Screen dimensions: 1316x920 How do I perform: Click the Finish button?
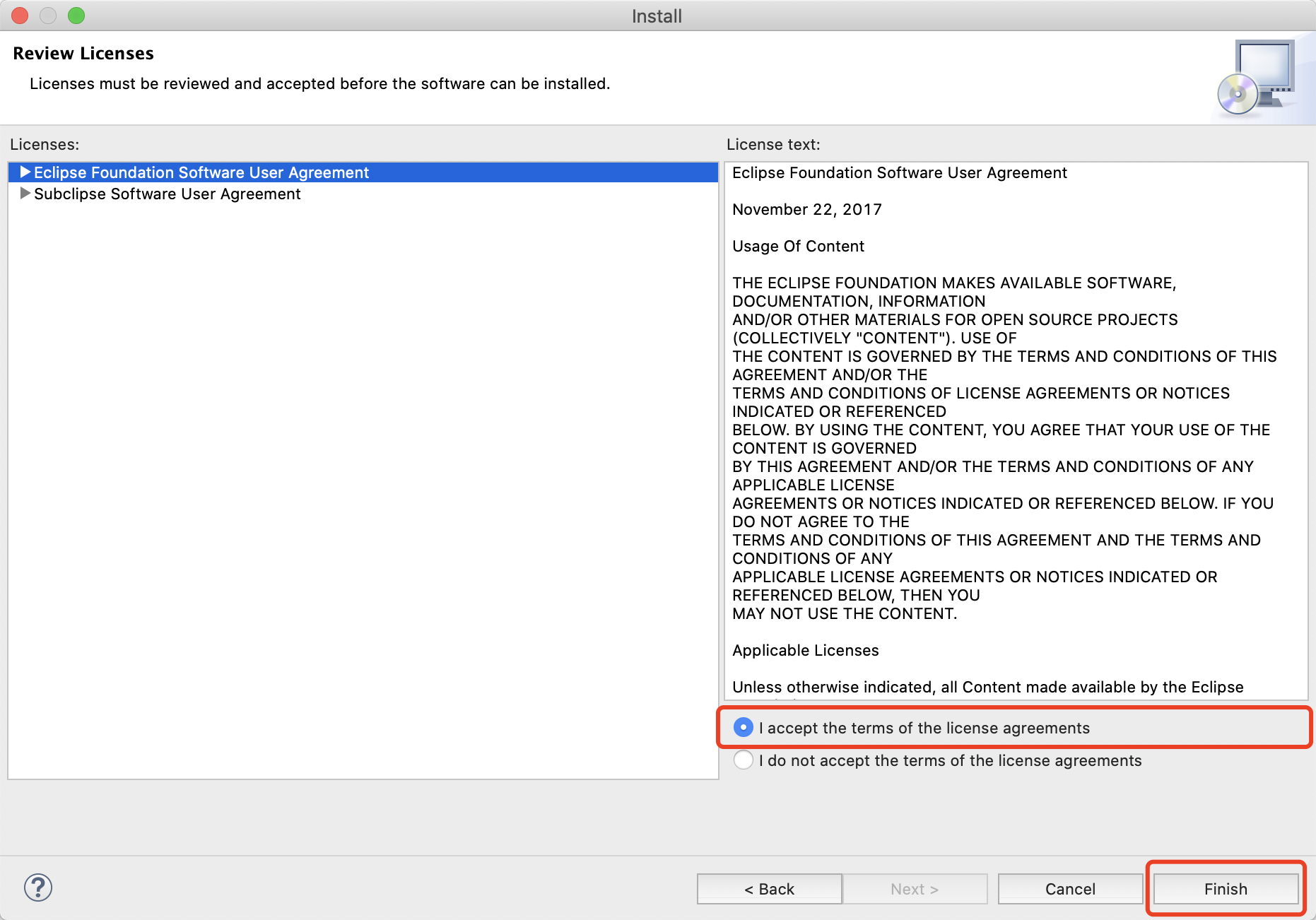pos(1226,889)
